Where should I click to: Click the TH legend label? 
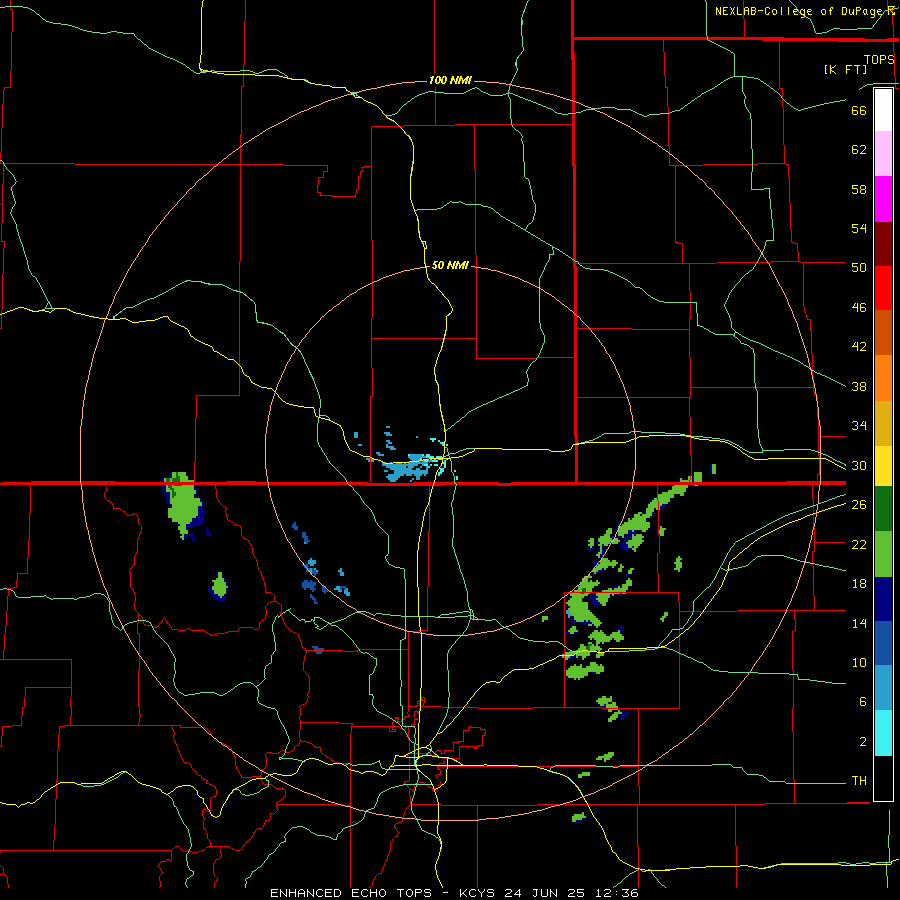(x=859, y=781)
